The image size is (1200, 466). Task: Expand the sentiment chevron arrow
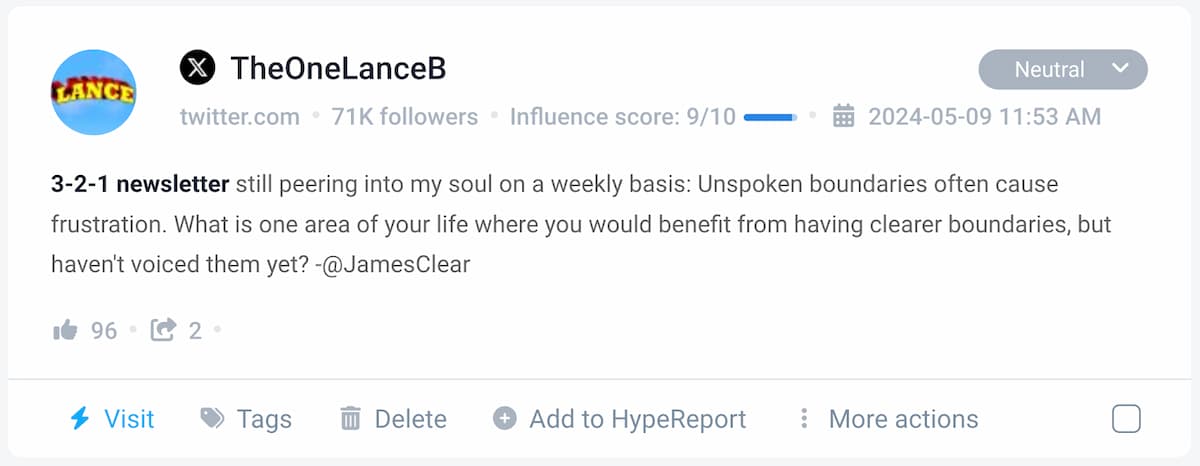tap(1120, 69)
